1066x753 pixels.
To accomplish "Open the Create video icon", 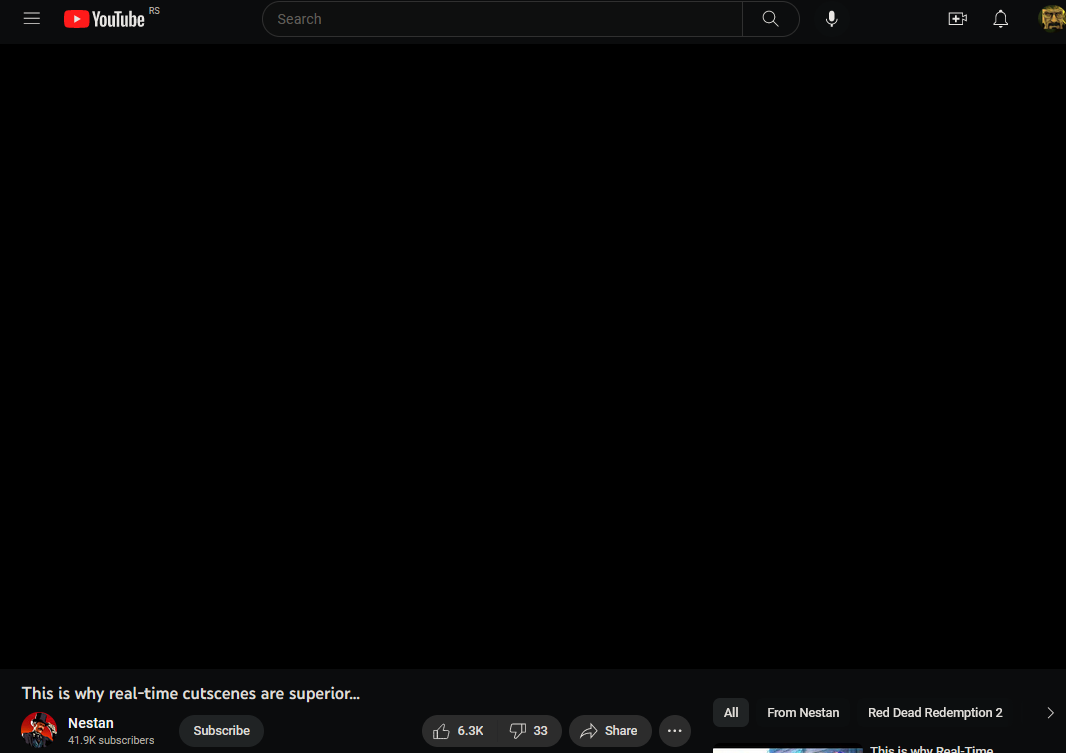I will pyautogui.click(x=957, y=18).
